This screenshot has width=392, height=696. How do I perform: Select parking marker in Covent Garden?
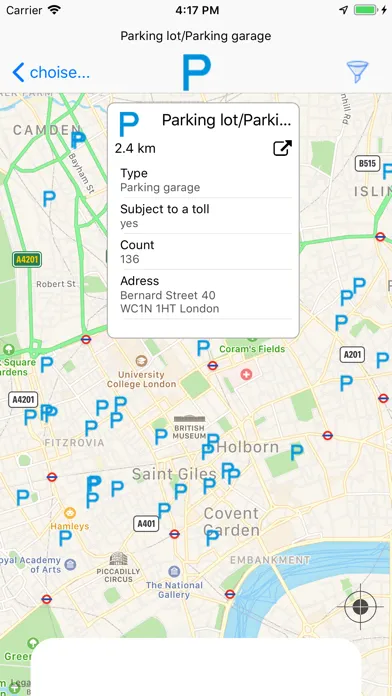pos(212,538)
